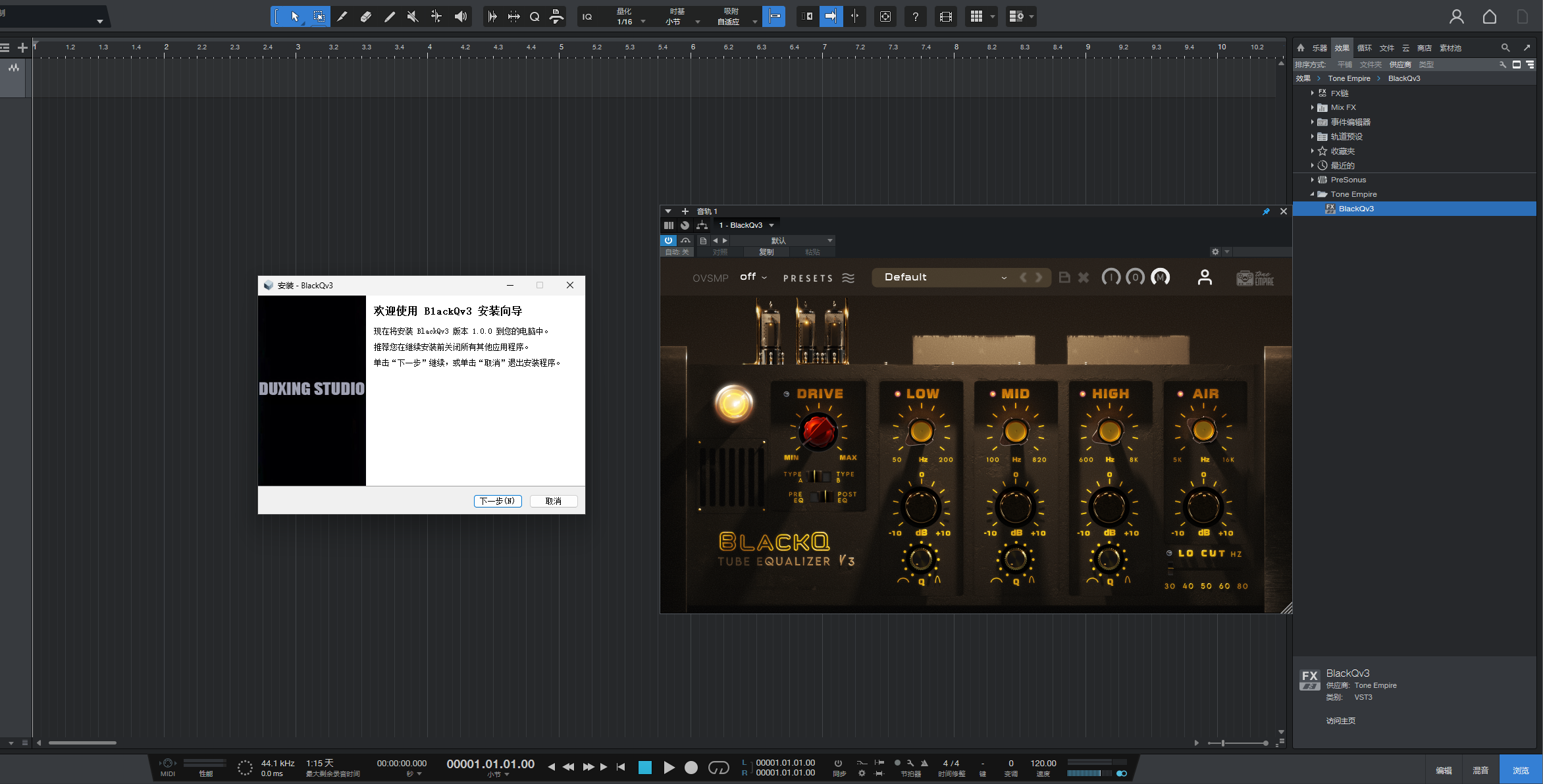
Task: Toggle Snap to grid button in the toolbar
Action: [774, 16]
